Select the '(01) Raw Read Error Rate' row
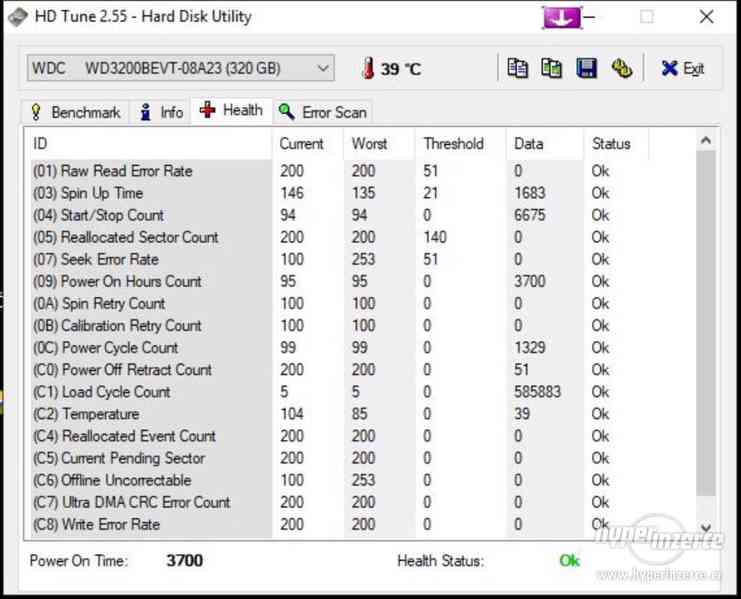The height and width of the screenshot is (599, 741). tap(340, 171)
